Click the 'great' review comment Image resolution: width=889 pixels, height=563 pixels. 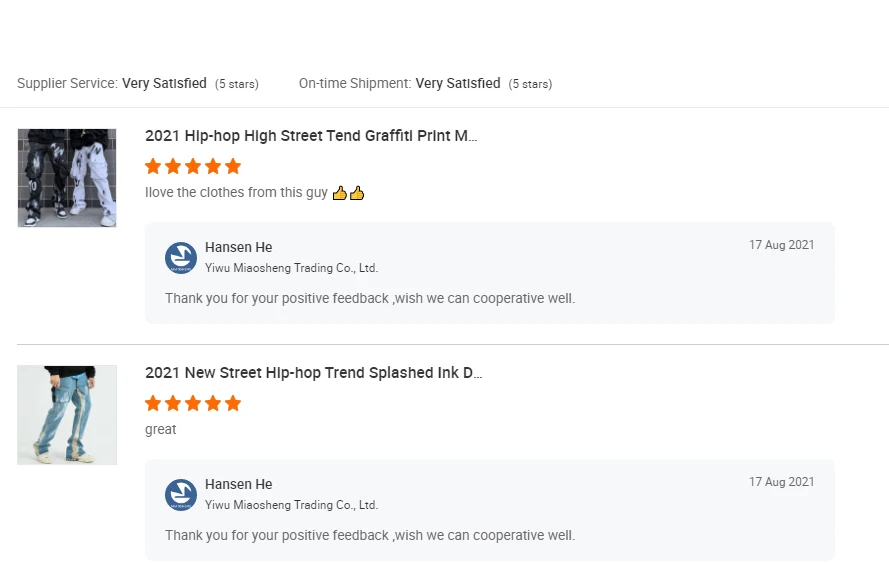(160, 429)
